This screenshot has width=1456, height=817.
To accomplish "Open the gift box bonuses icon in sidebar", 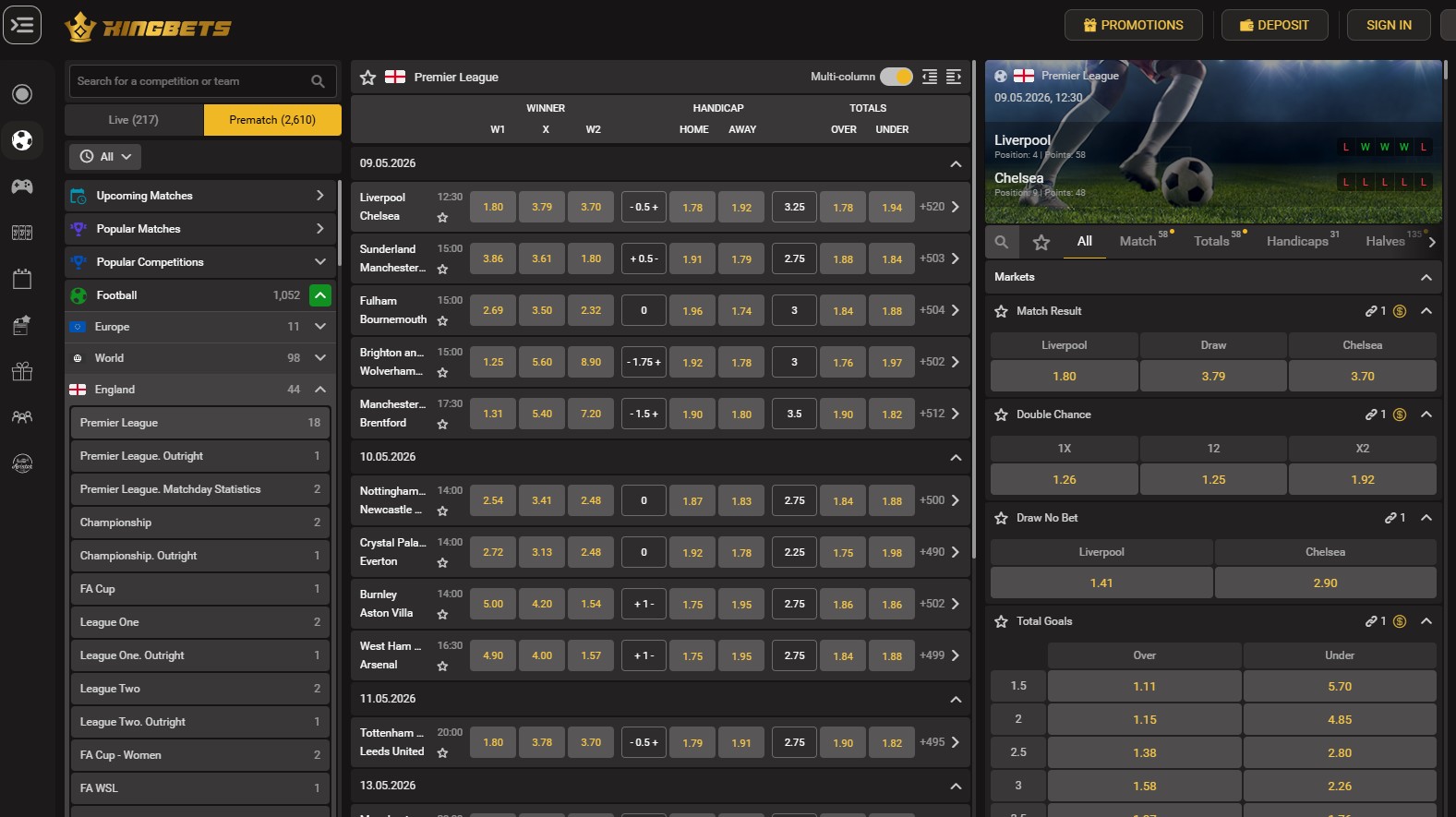I will 22,371.
